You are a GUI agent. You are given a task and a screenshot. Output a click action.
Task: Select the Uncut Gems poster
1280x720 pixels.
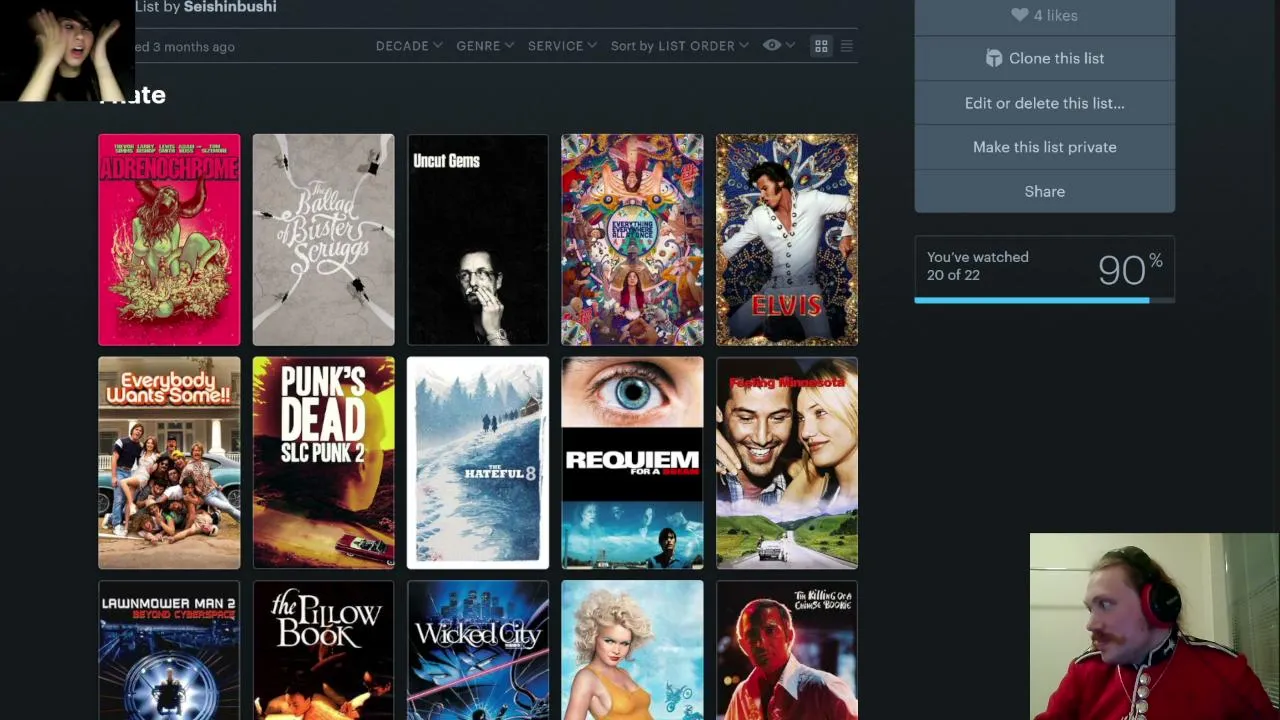pos(478,240)
